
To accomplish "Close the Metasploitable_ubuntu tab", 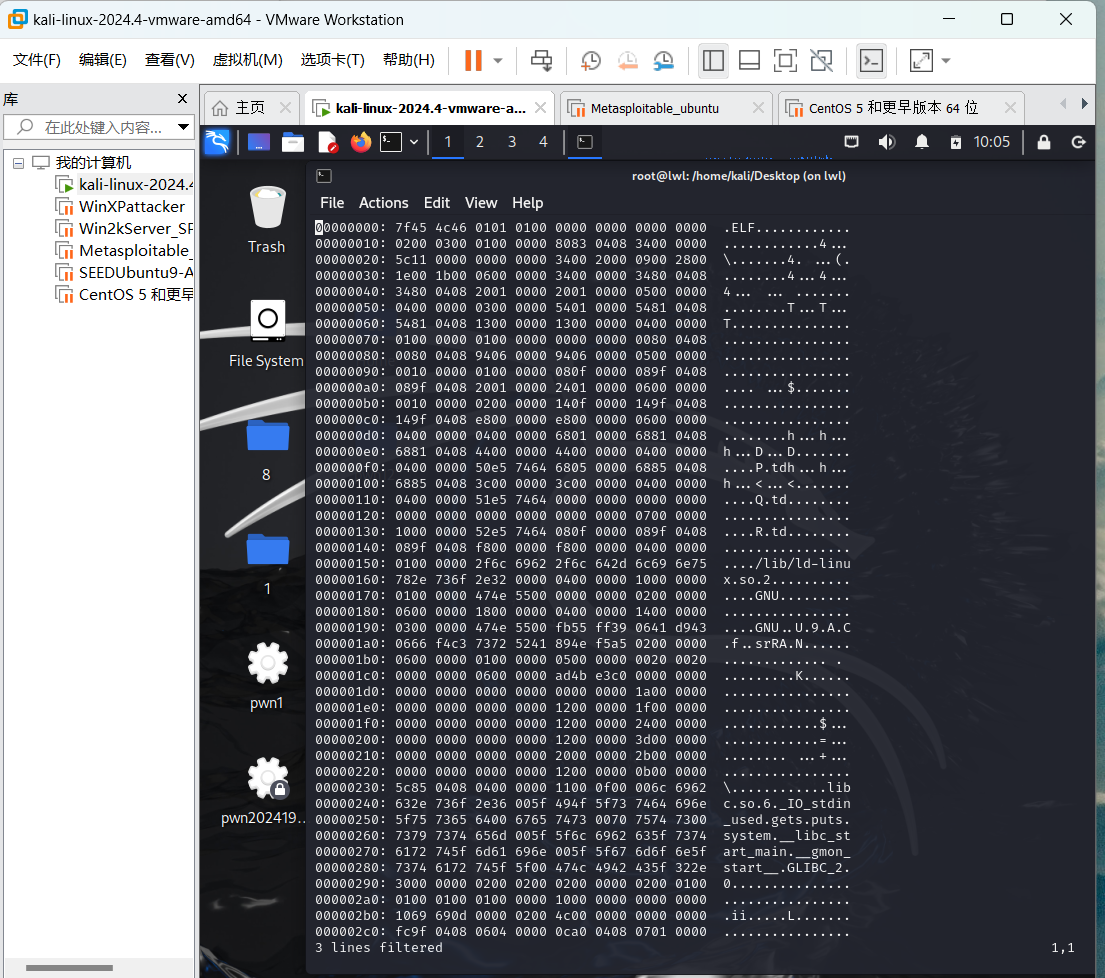I will (x=758, y=108).
